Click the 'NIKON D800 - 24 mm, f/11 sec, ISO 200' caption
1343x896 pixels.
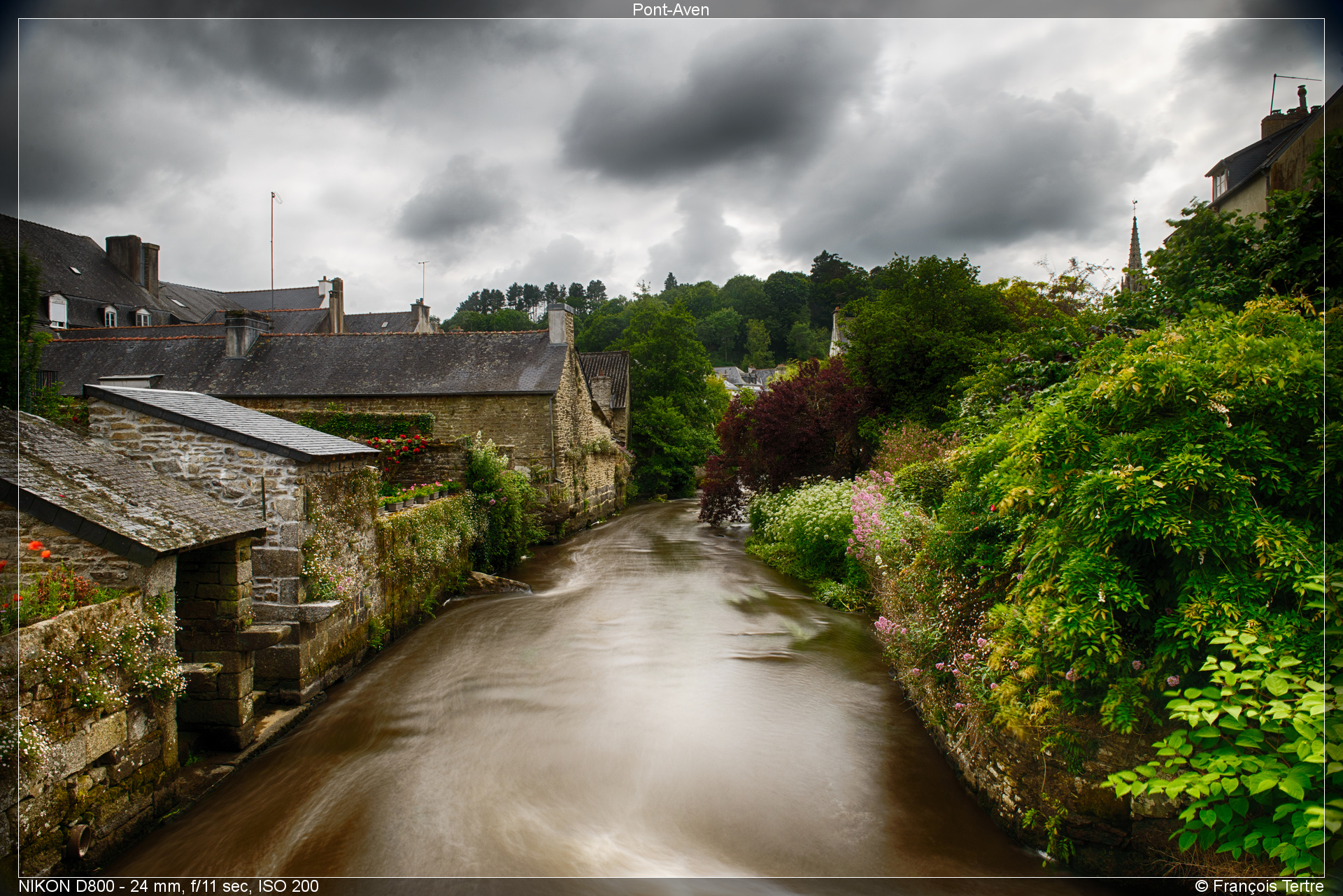(169, 886)
